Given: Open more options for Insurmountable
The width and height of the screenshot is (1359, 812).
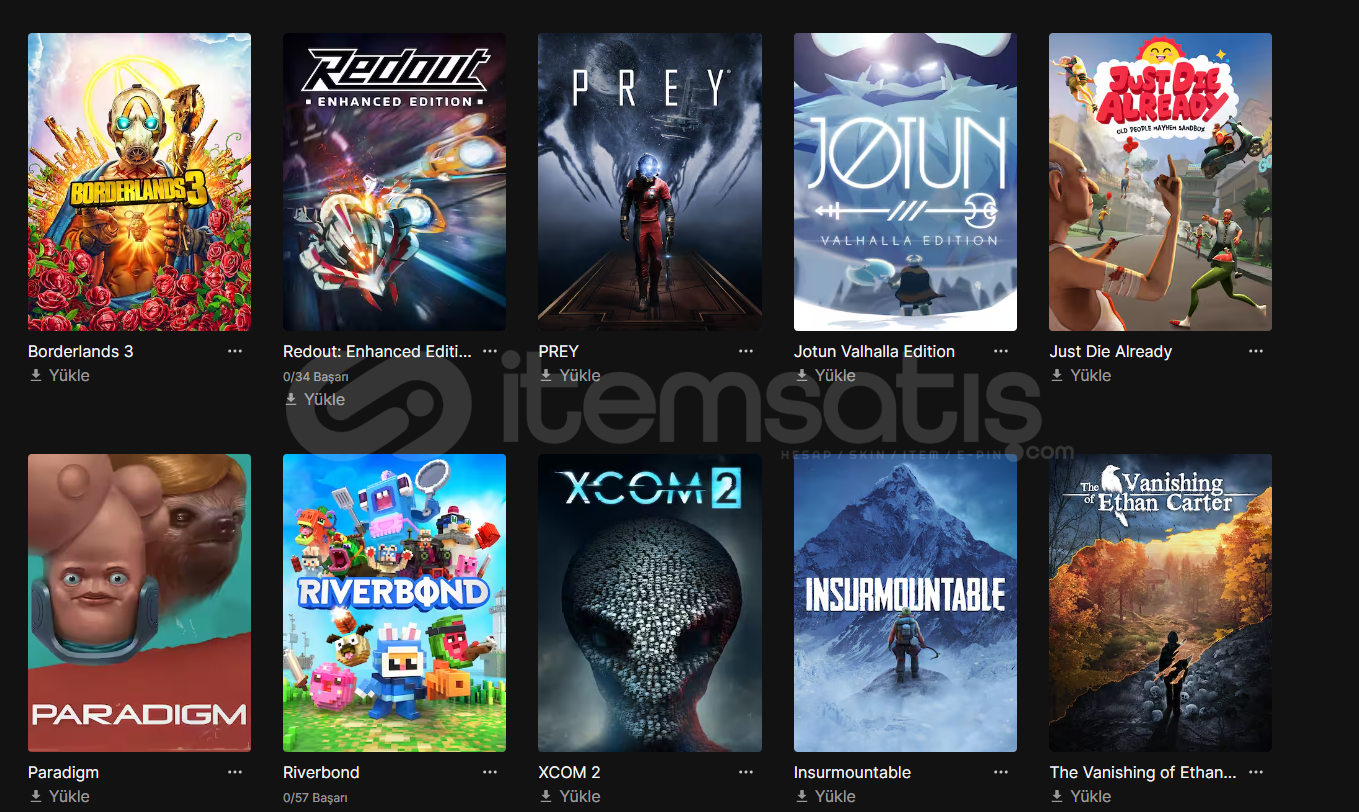Looking at the screenshot, I should (x=1001, y=772).
